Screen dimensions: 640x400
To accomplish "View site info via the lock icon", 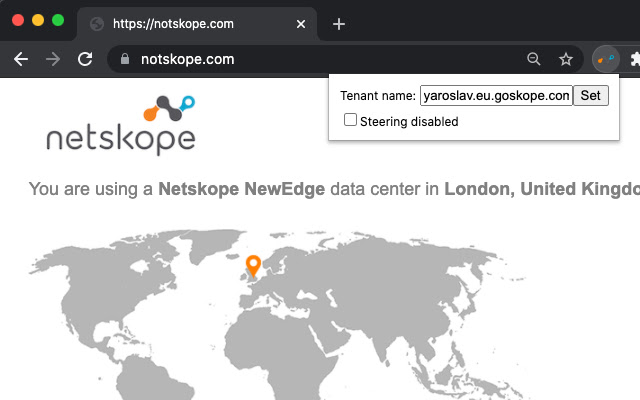I will pyautogui.click(x=125, y=59).
